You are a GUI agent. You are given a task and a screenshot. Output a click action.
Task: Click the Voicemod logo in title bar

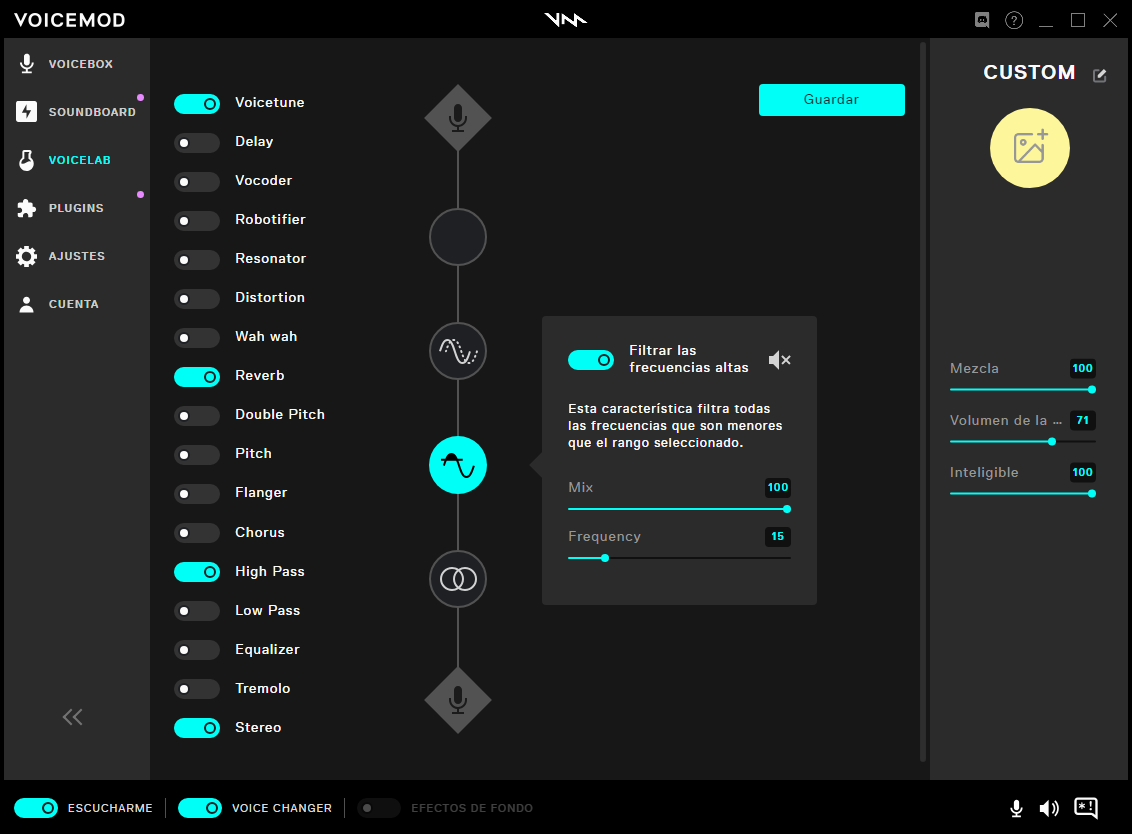coord(566,20)
